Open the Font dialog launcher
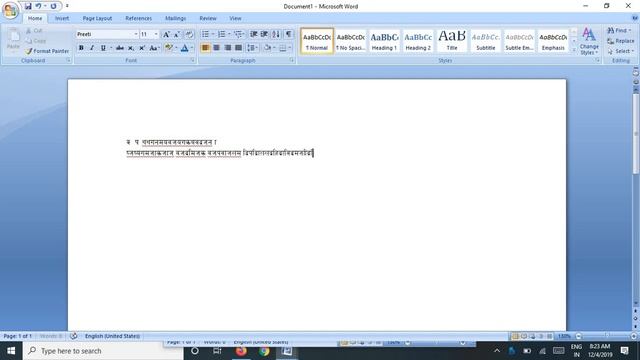This screenshot has width=640, height=360. pos(193,60)
